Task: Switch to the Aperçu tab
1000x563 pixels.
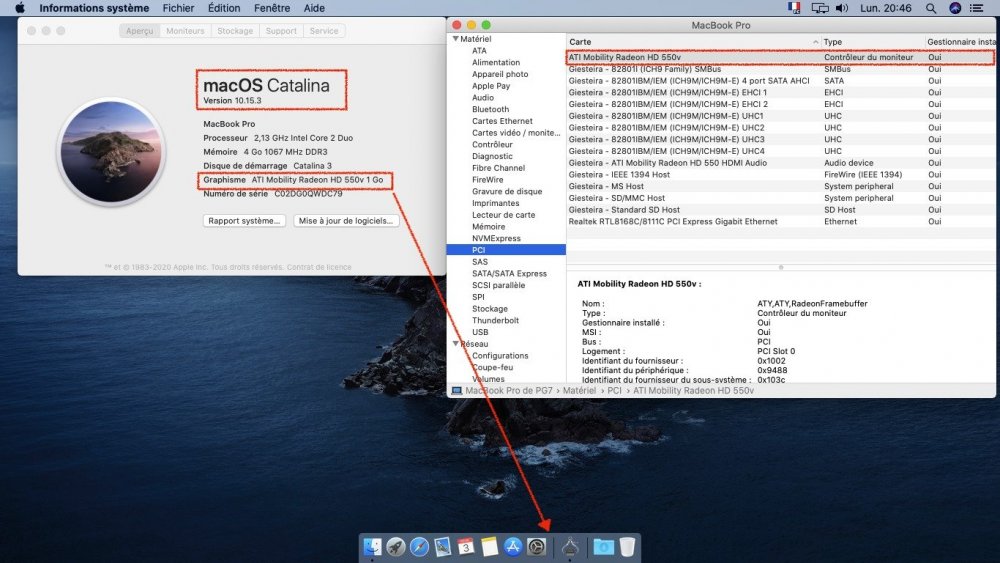Action: click(139, 31)
